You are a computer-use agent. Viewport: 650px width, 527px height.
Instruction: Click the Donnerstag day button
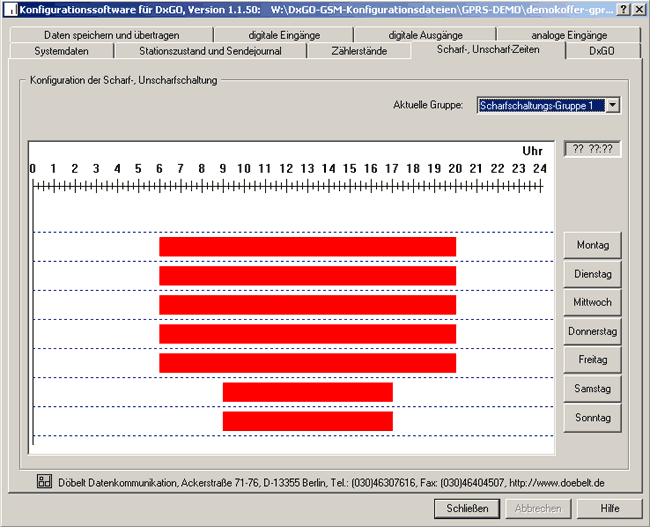click(x=592, y=331)
